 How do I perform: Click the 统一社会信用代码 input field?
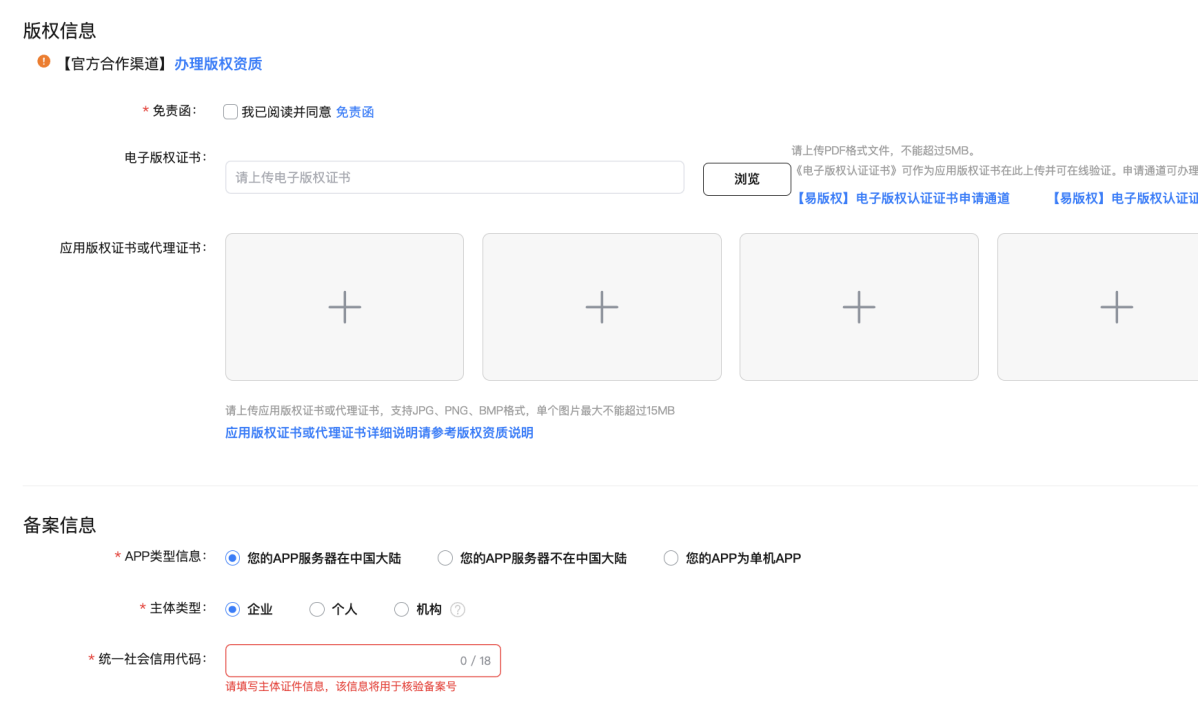(363, 660)
